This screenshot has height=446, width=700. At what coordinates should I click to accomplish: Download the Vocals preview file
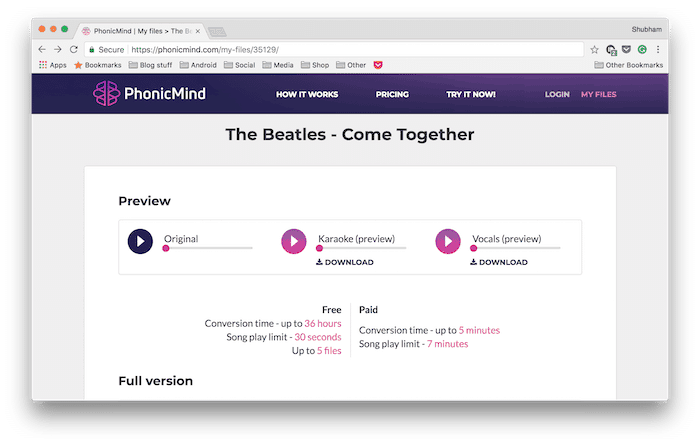coord(499,262)
